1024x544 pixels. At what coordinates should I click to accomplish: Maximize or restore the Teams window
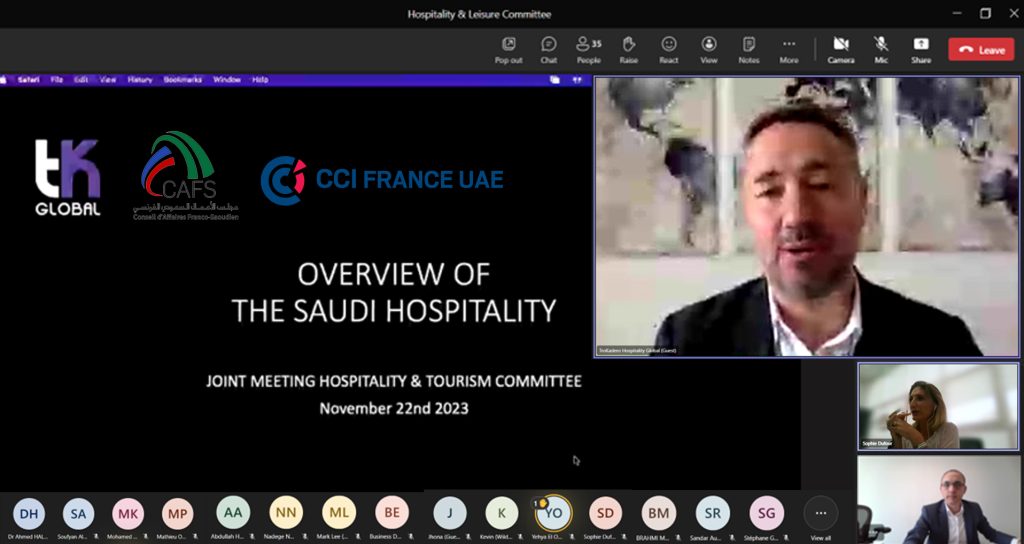985,13
